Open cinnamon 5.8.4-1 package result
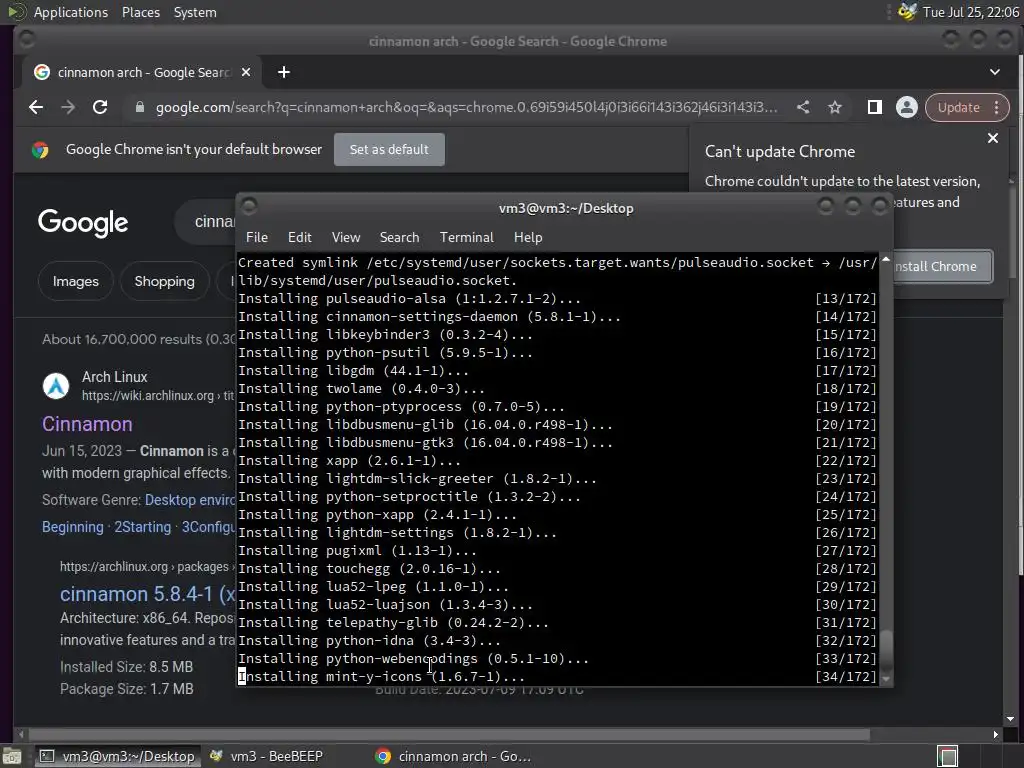Screen dimensions: 1024x768 (148, 594)
